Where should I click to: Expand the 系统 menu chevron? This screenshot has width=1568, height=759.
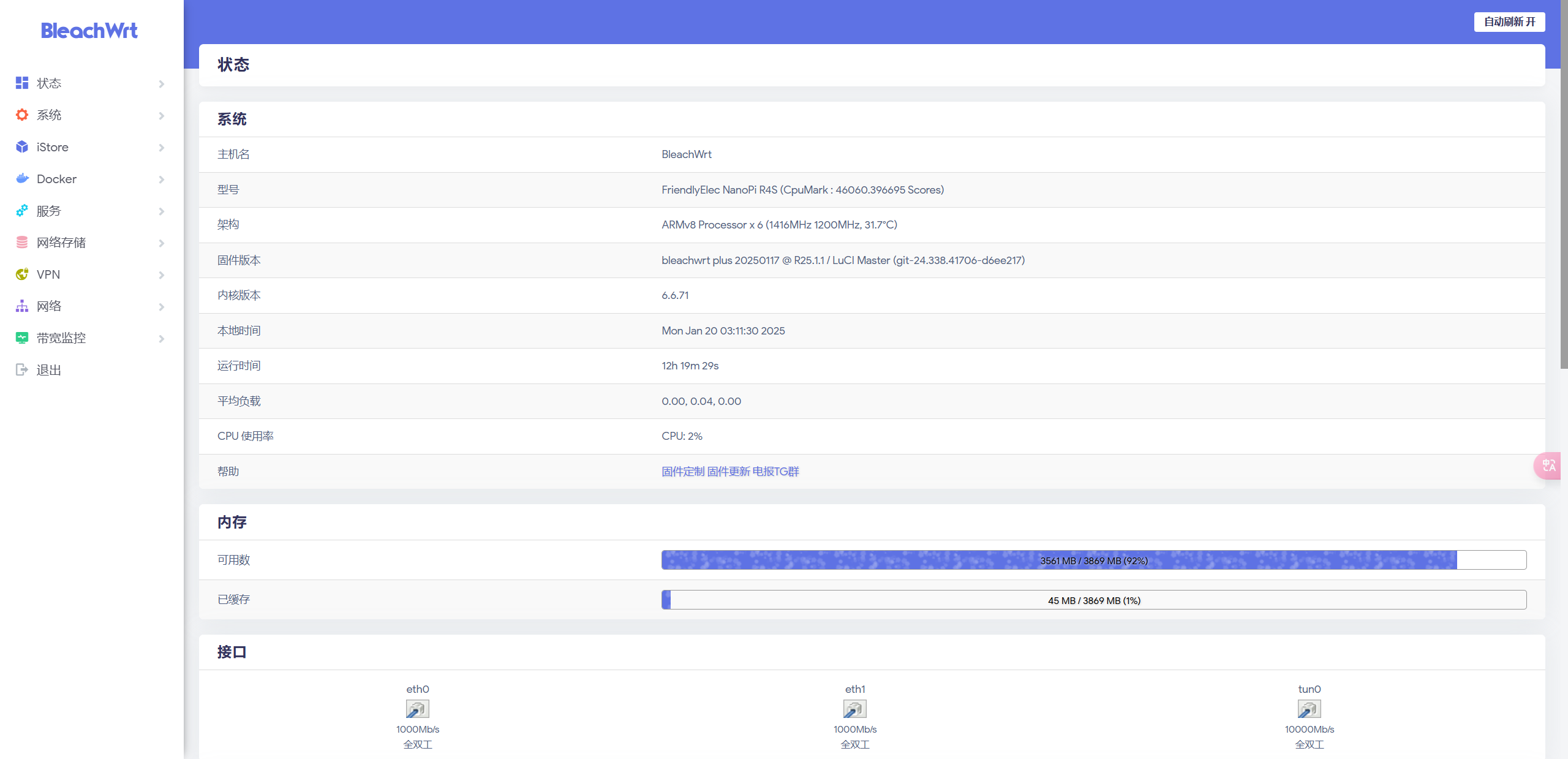click(x=162, y=116)
